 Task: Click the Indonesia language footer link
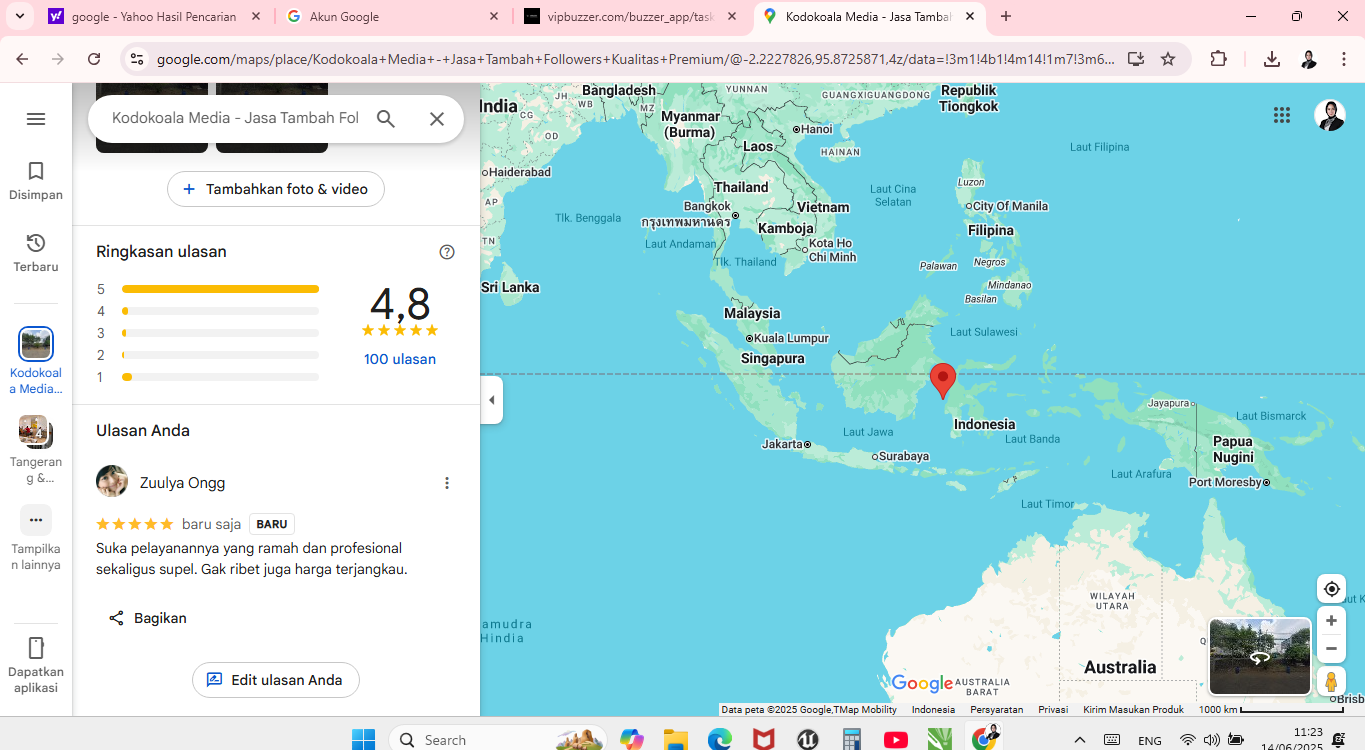coord(933,709)
